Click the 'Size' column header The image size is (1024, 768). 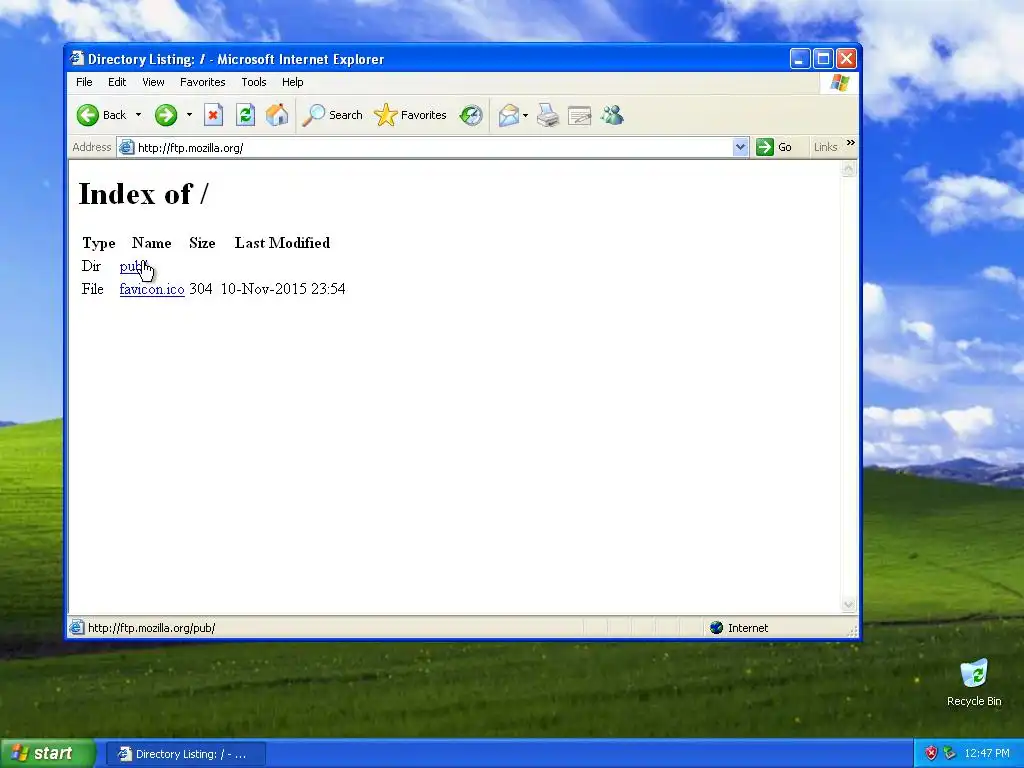coord(202,243)
